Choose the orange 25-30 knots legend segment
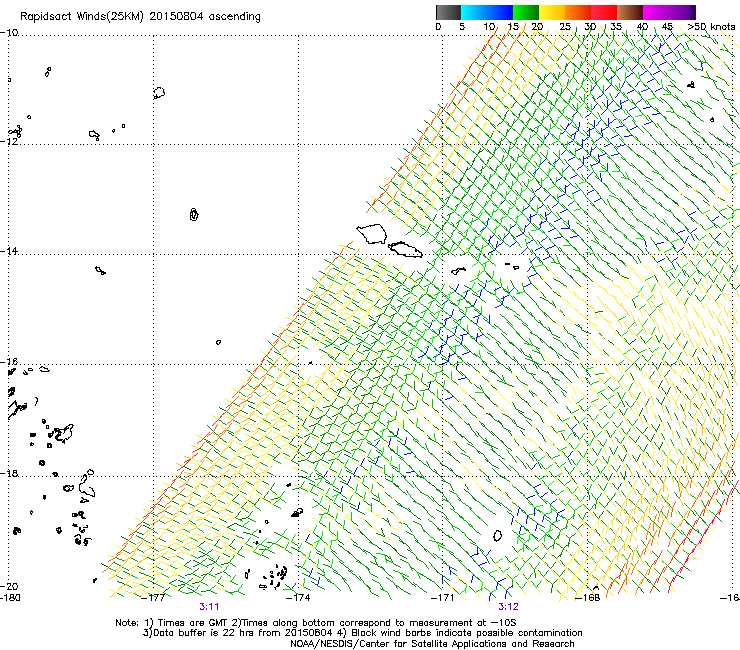 578,12
